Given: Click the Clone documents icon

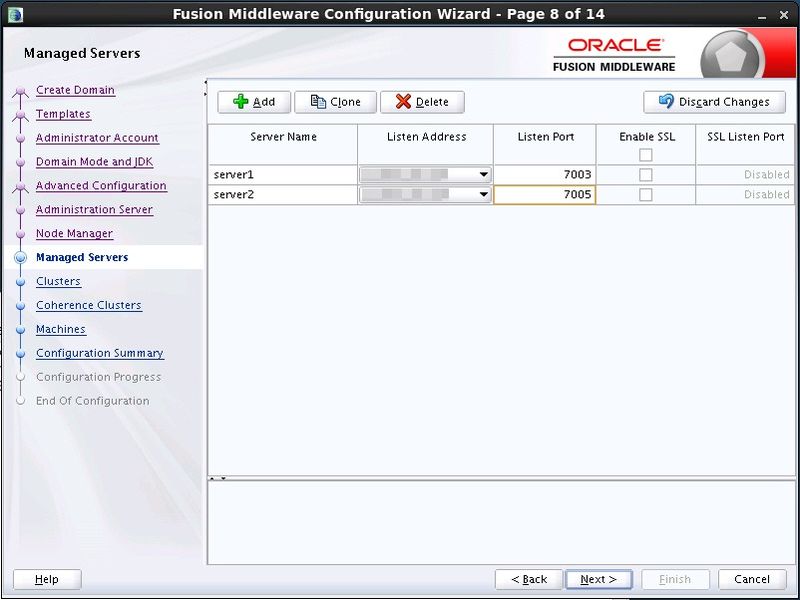Looking at the screenshot, I should [318, 102].
